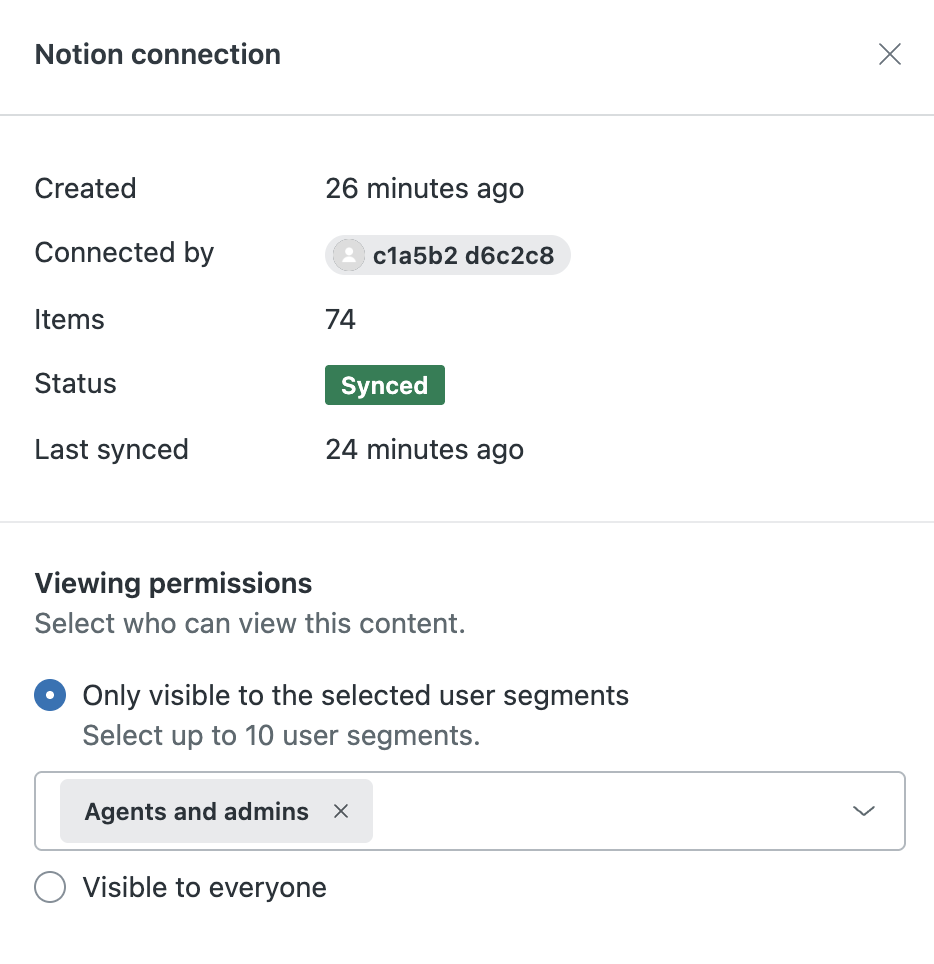Click the Notion connection title
Viewport: 934px width, 964px height.
(x=157, y=54)
